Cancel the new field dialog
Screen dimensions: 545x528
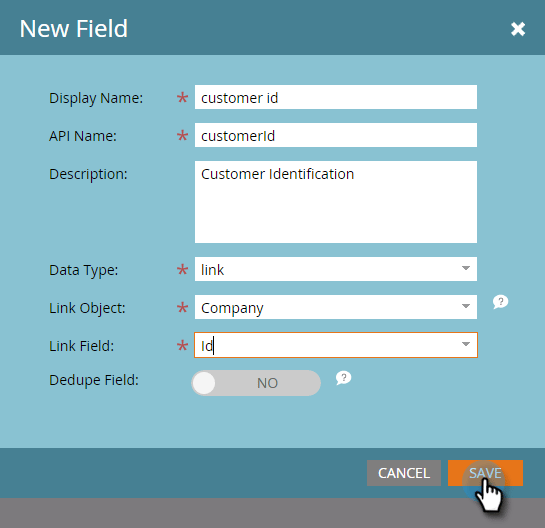(404, 473)
